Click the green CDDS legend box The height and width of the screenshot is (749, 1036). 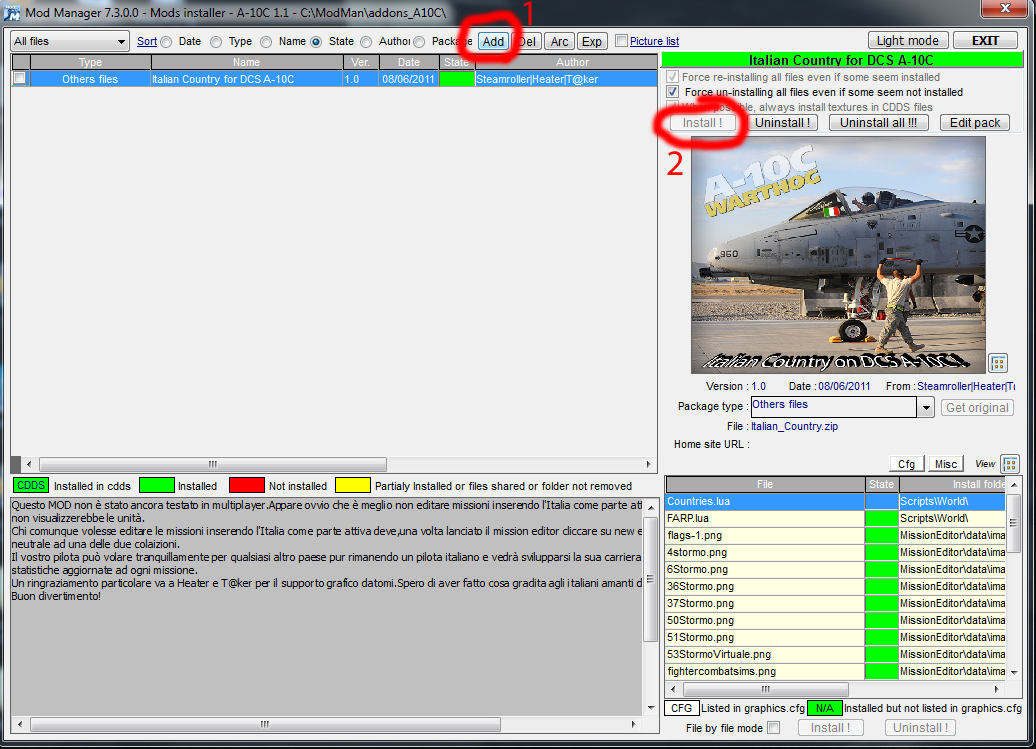30,485
